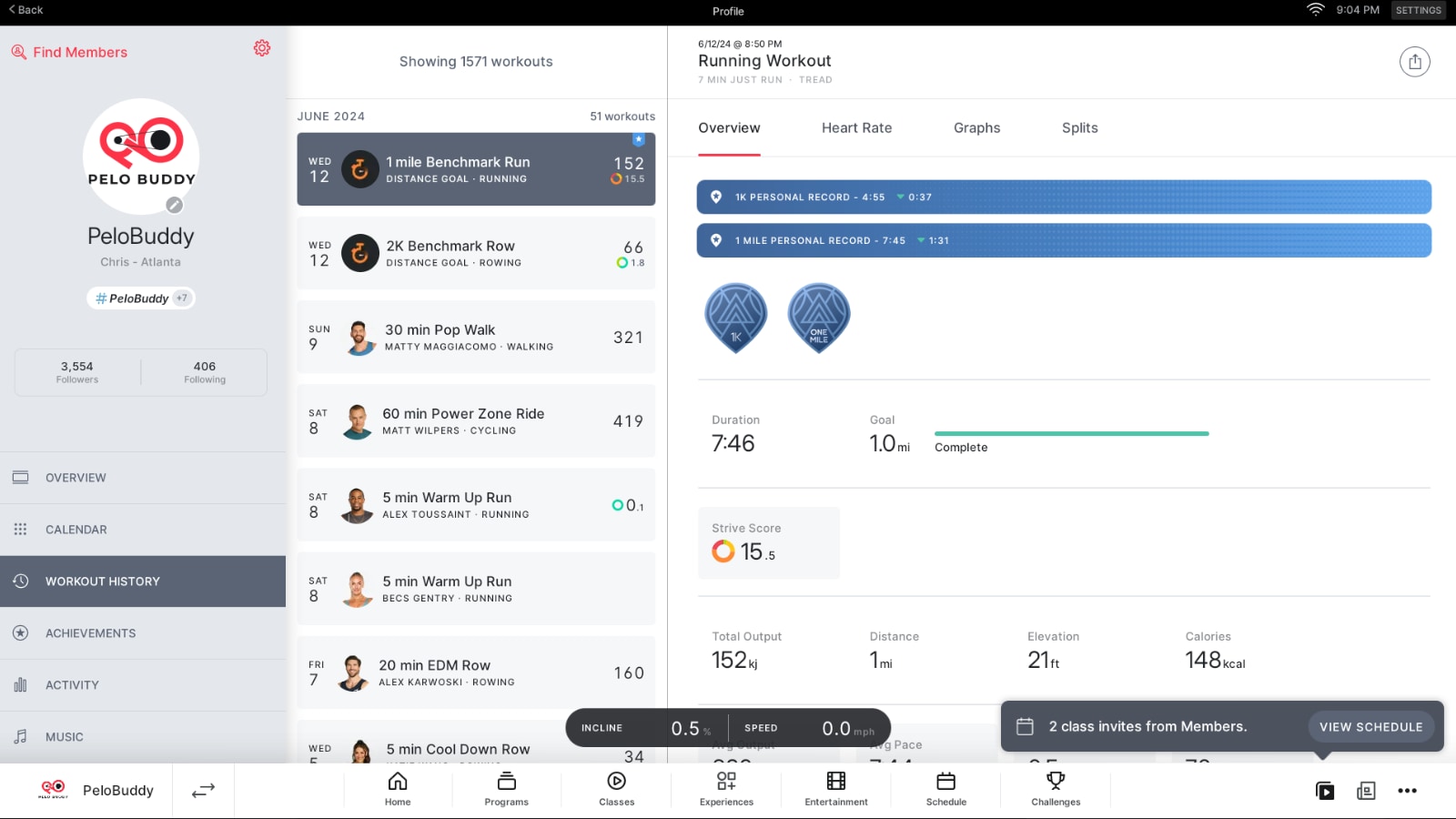Viewport: 1456px width, 819px height.
Task: Tap the PeloBuddy profile picture
Action: click(x=141, y=157)
